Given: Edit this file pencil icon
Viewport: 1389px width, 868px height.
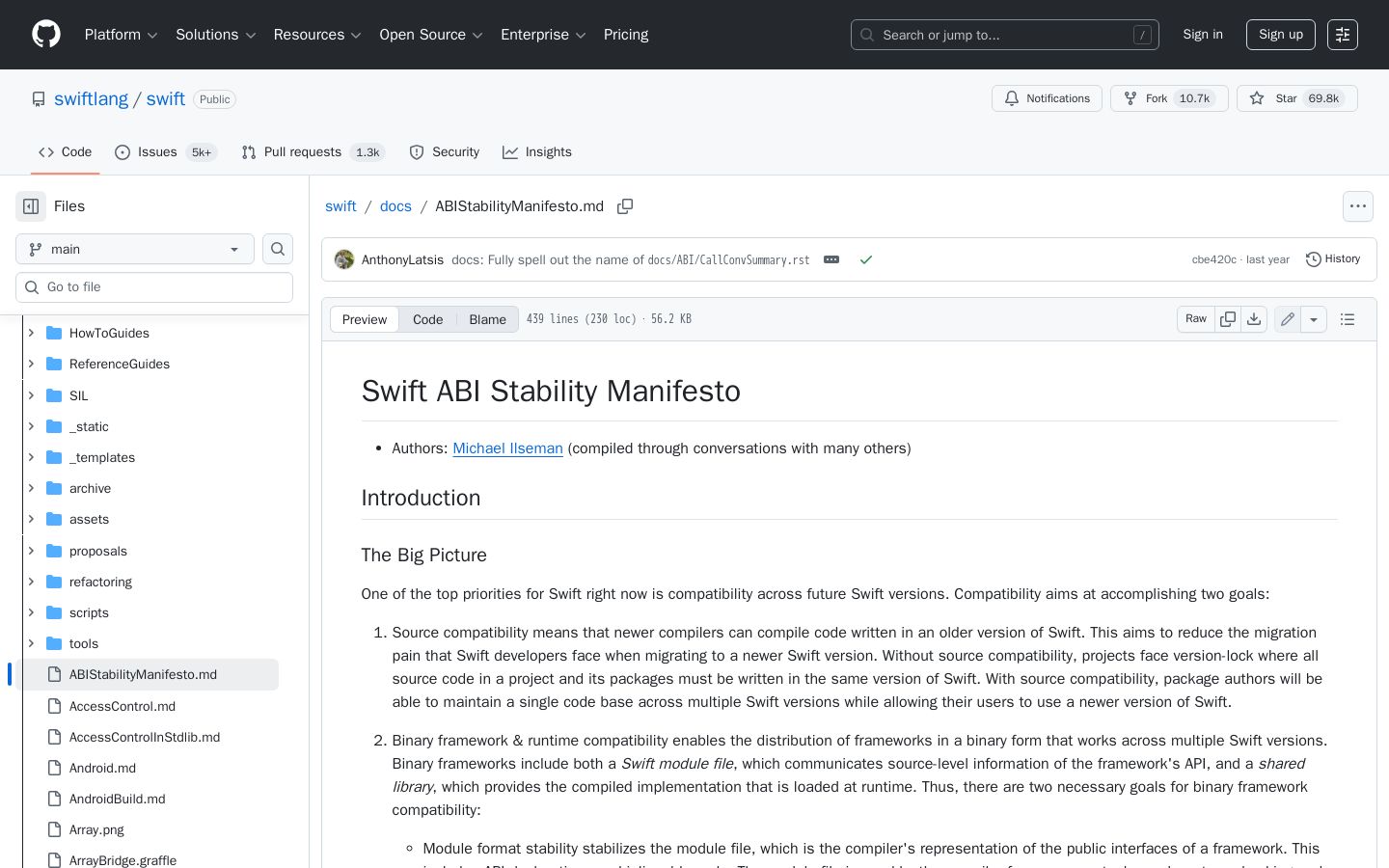Looking at the screenshot, I should (1288, 319).
